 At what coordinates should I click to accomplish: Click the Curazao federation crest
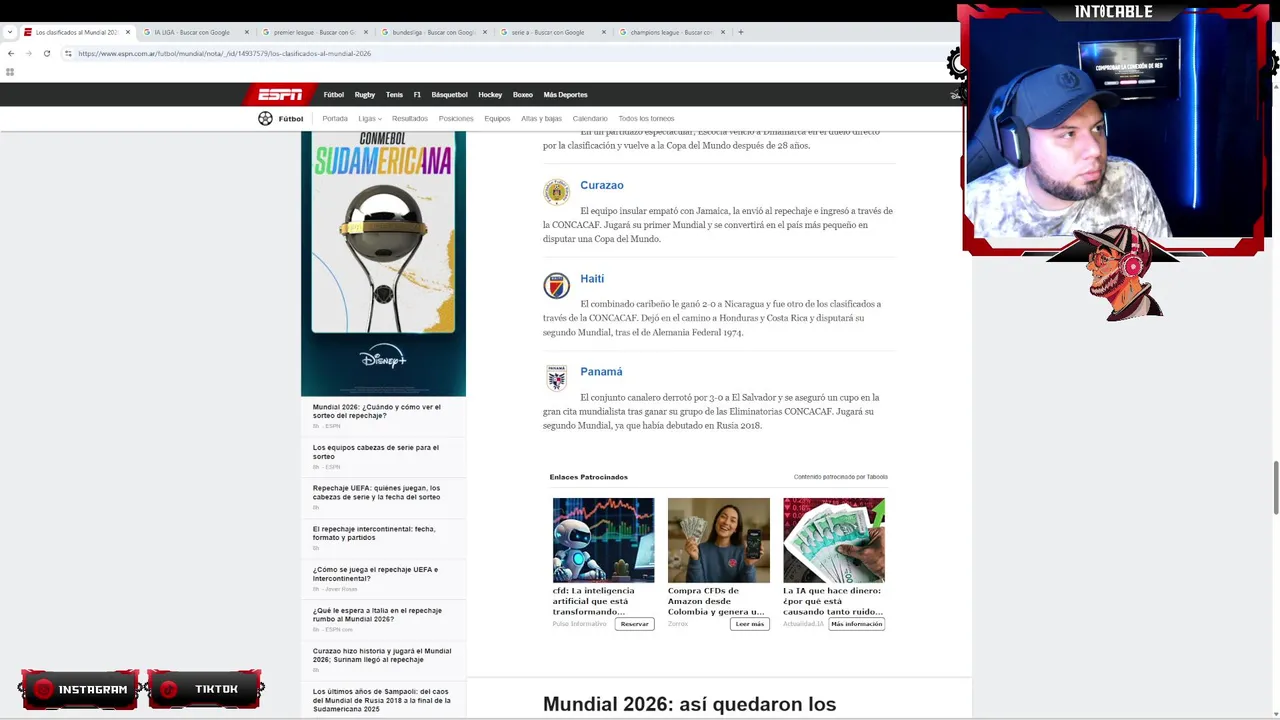[x=556, y=192]
